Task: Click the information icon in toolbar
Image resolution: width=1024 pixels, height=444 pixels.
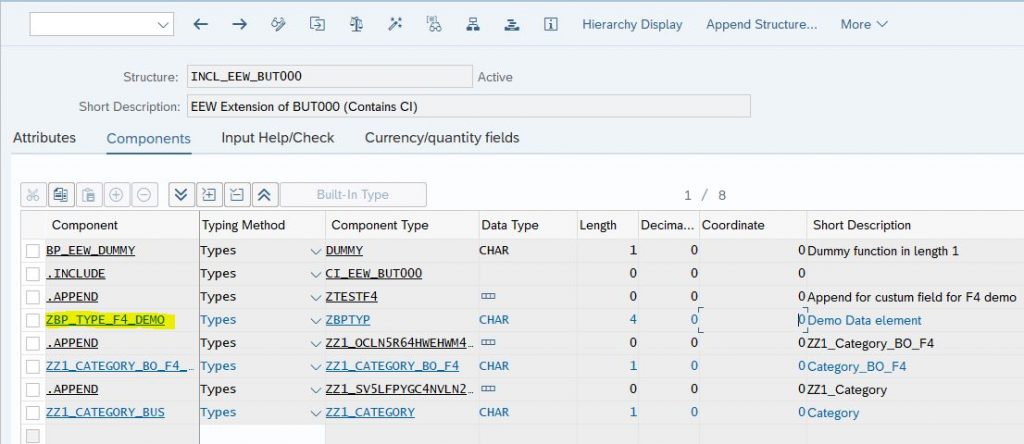Action: tap(551, 24)
